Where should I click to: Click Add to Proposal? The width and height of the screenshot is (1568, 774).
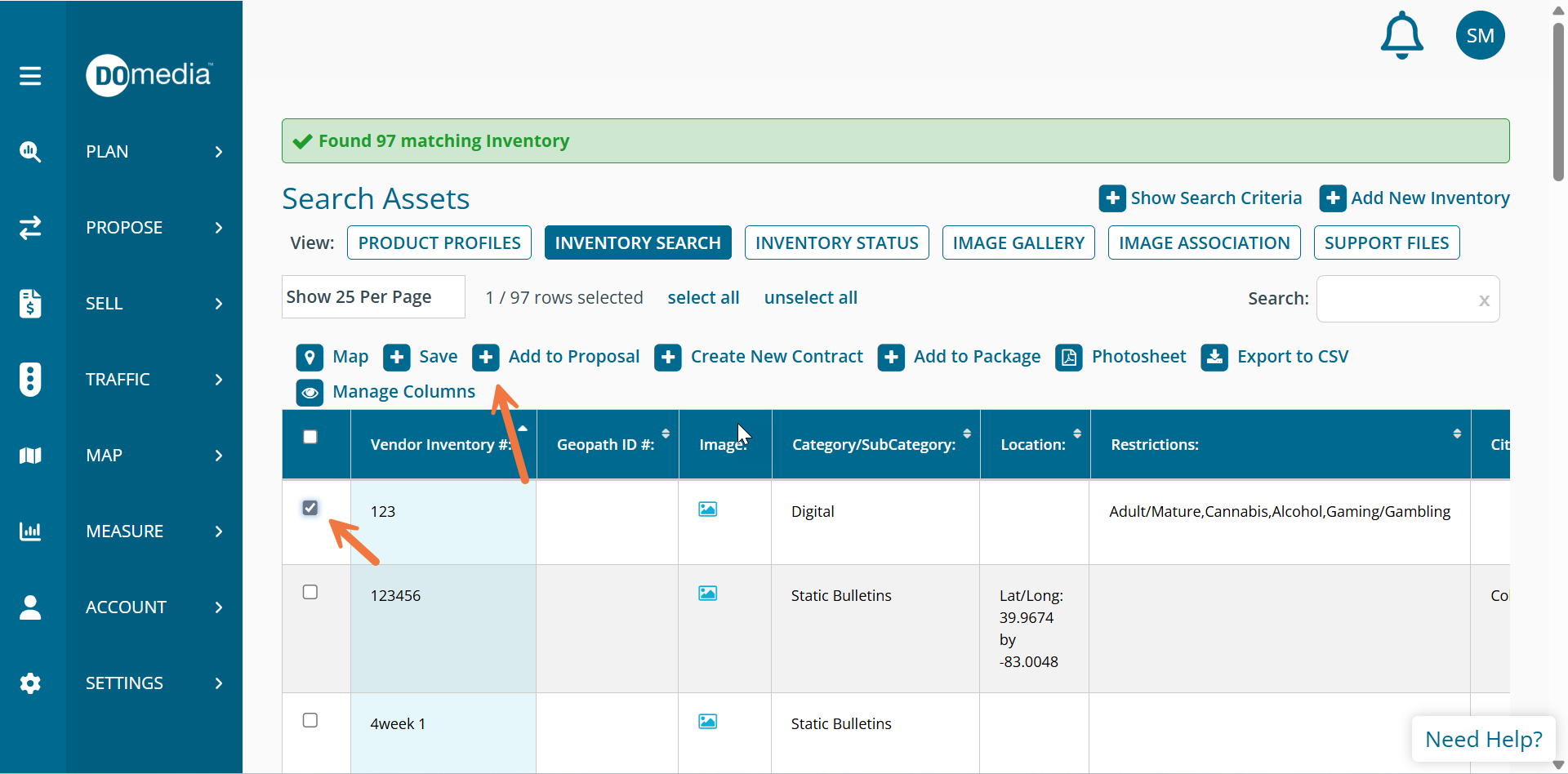coord(573,357)
